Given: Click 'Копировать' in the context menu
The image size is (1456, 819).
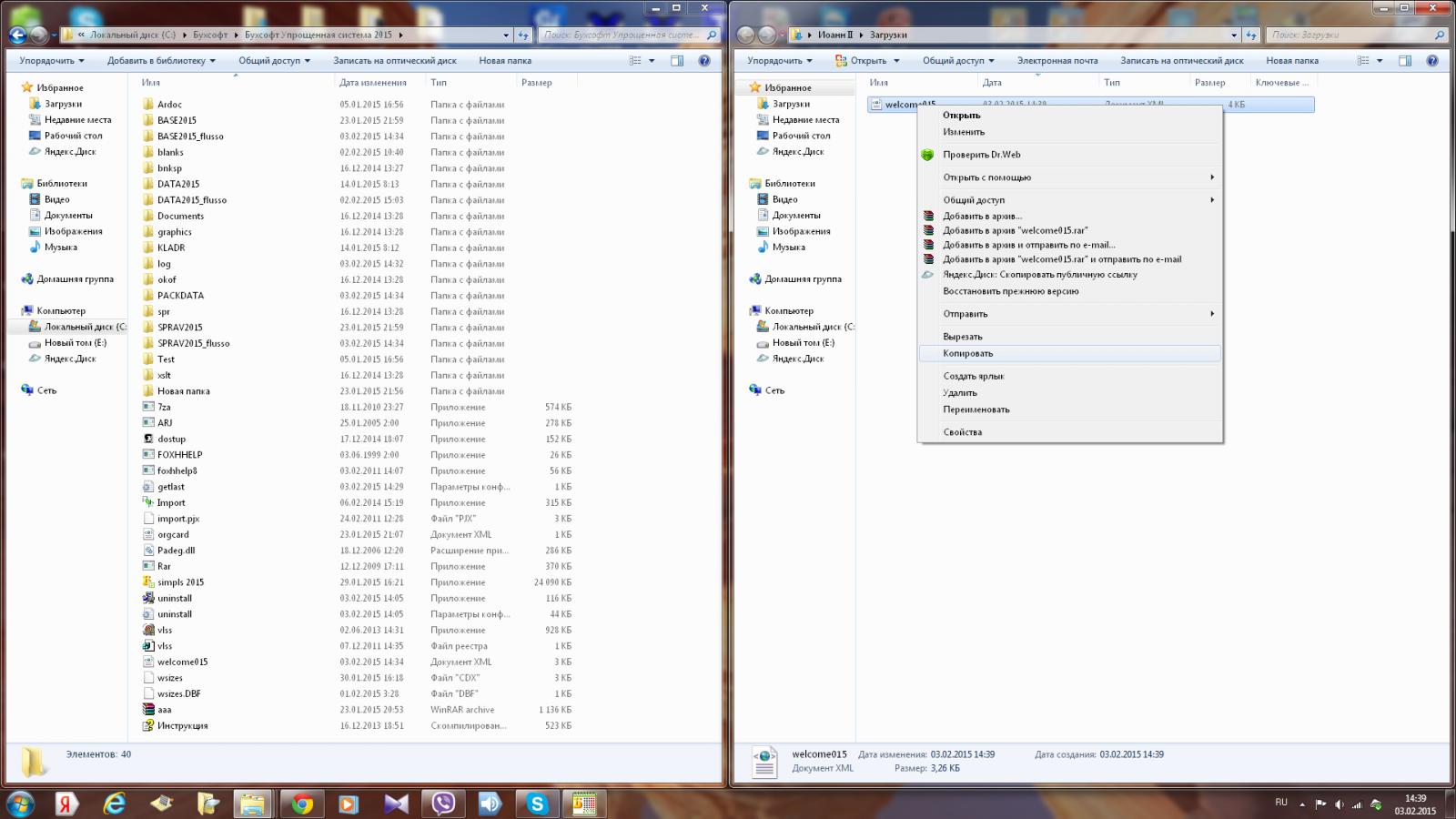Looking at the screenshot, I should (967, 353).
